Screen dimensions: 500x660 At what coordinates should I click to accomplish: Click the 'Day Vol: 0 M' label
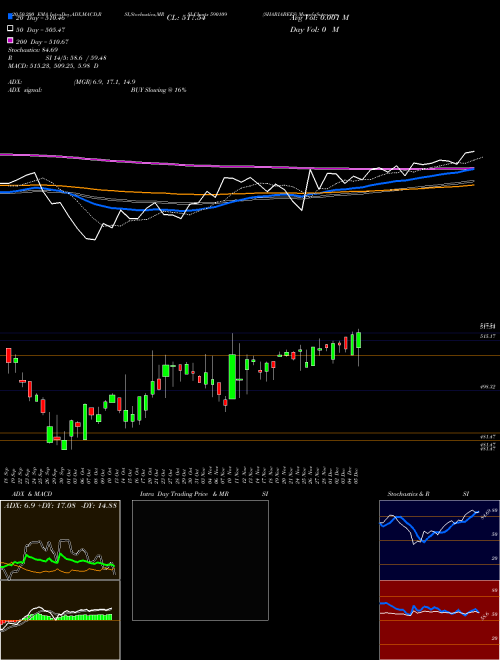(314, 29)
